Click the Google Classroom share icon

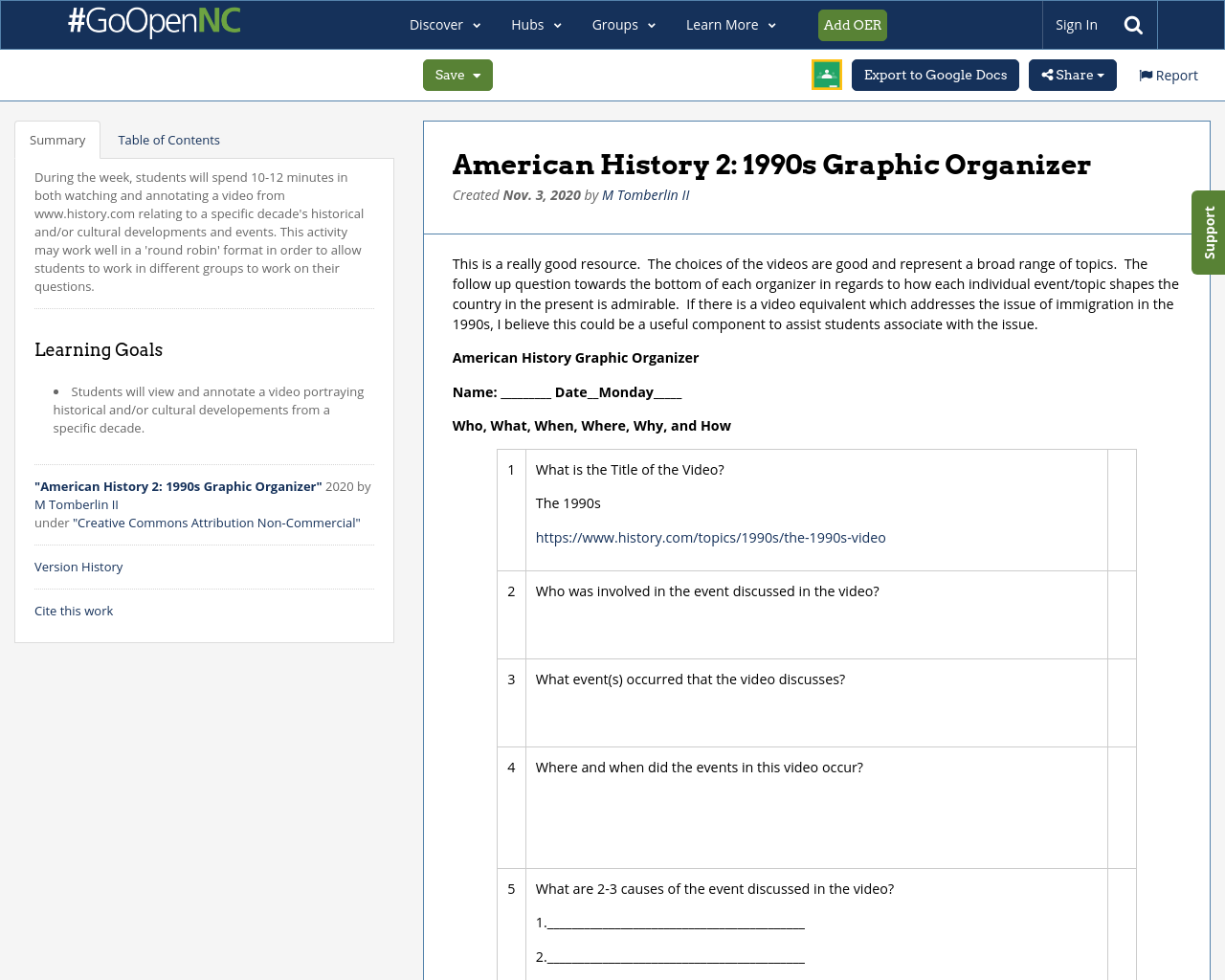(825, 76)
